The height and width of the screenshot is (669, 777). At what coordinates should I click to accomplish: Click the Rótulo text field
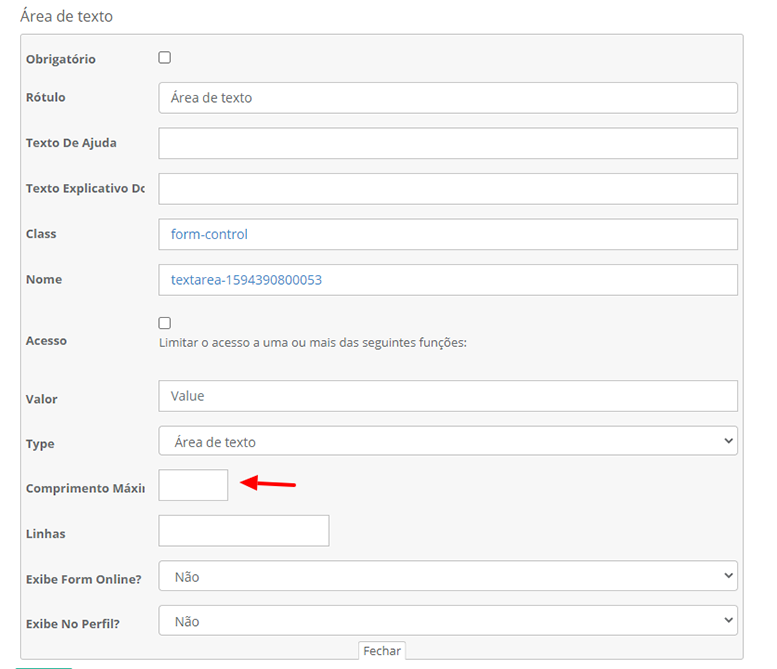pyautogui.click(x=447, y=98)
